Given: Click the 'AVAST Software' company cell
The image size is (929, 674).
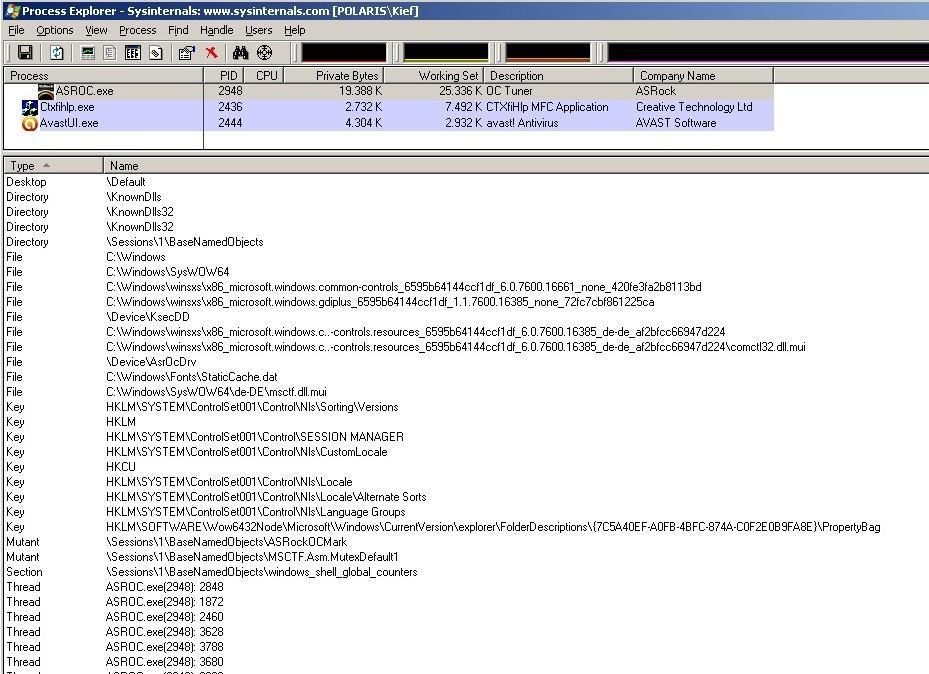Looking at the screenshot, I should point(676,123).
